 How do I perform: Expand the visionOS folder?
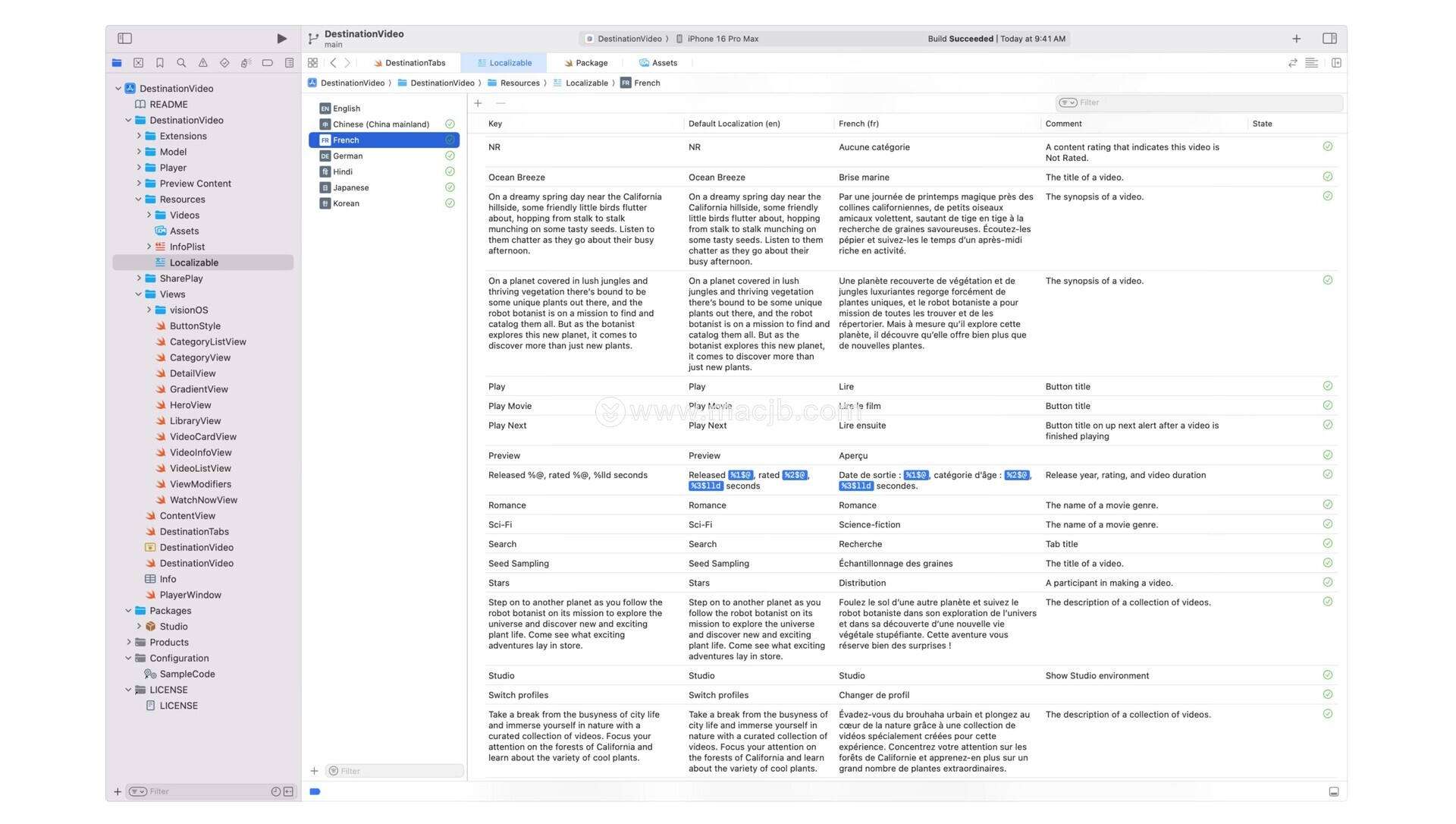[149, 310]
